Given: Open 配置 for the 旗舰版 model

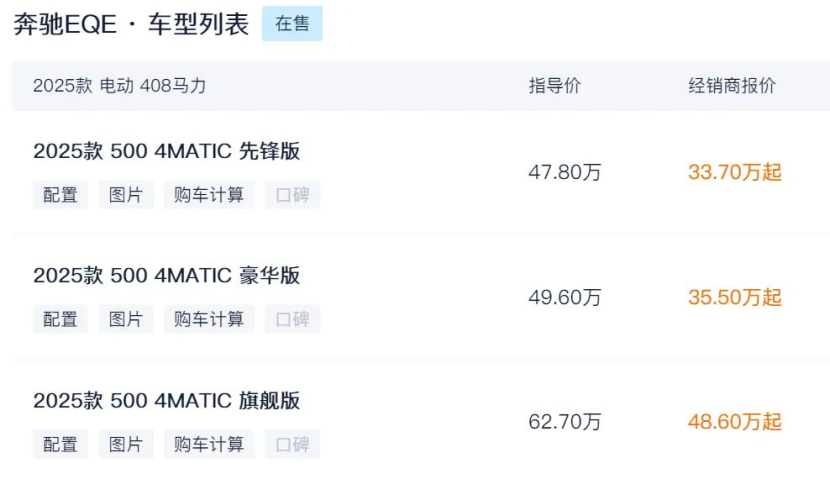Looking at the screenshot, I should [x=60, y=444].
